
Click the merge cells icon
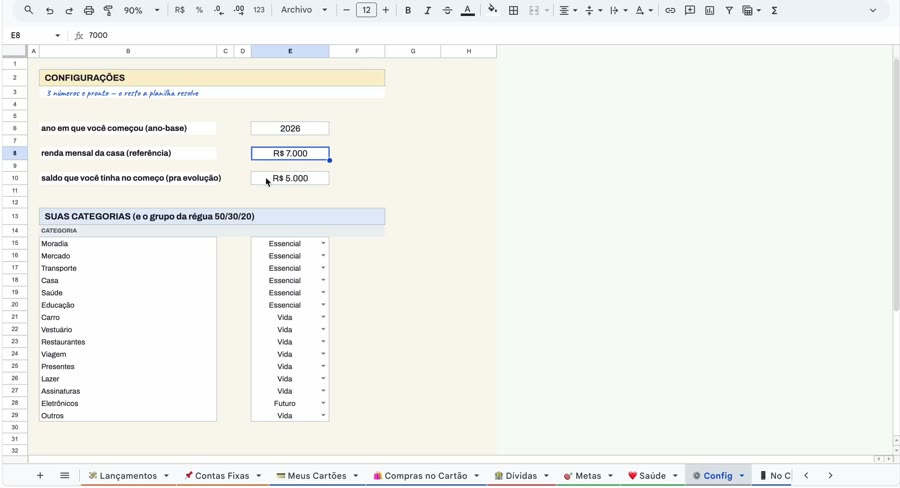(x=534, y=10)
